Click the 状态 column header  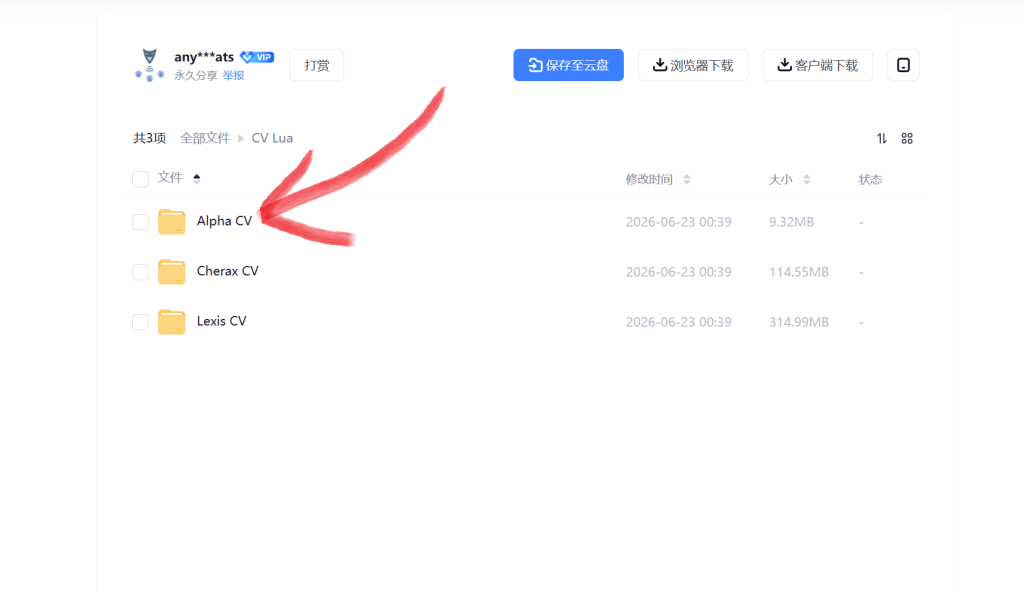(870, 180)
